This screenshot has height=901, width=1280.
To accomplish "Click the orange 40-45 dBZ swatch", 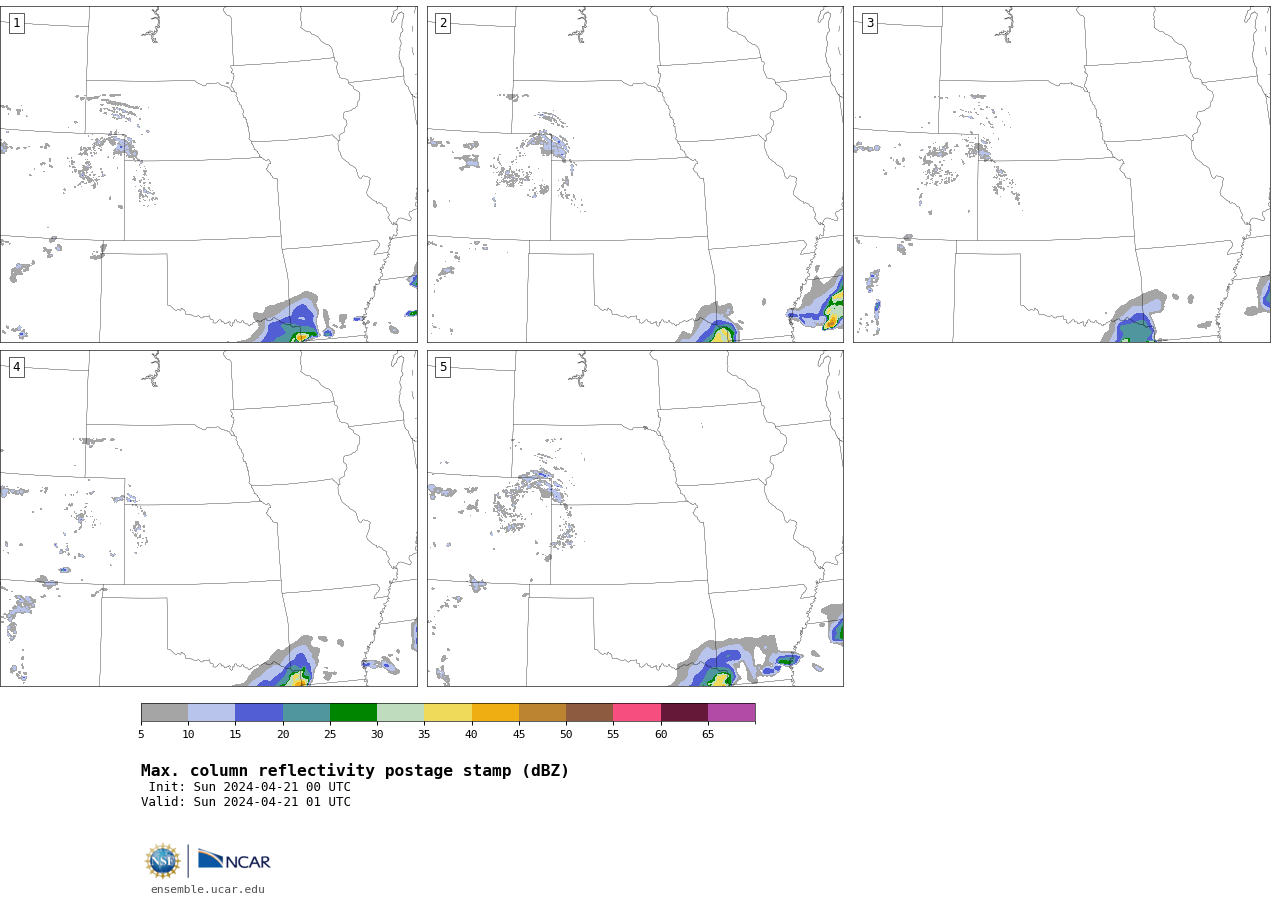I will click(495, 712).
